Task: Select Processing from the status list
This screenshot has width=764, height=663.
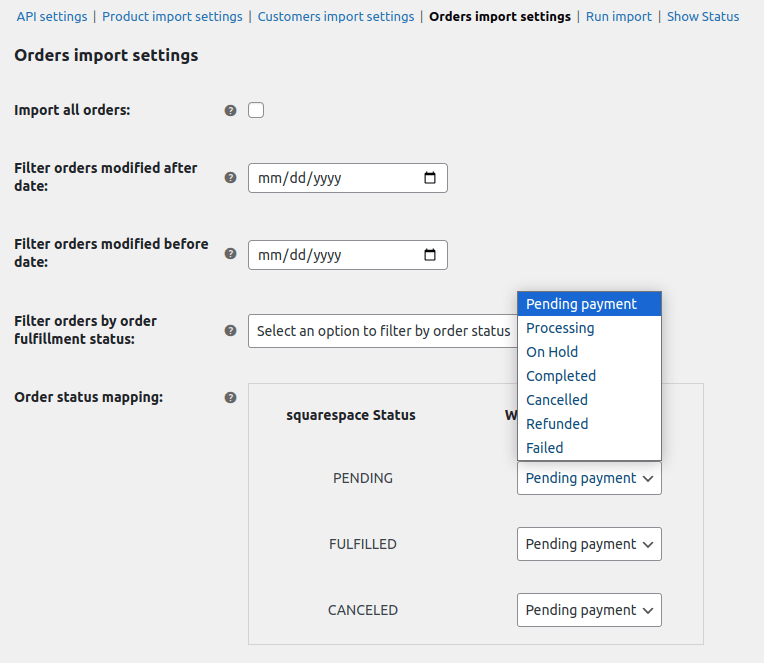Action: pyautogui.click(x=560, y=328)
